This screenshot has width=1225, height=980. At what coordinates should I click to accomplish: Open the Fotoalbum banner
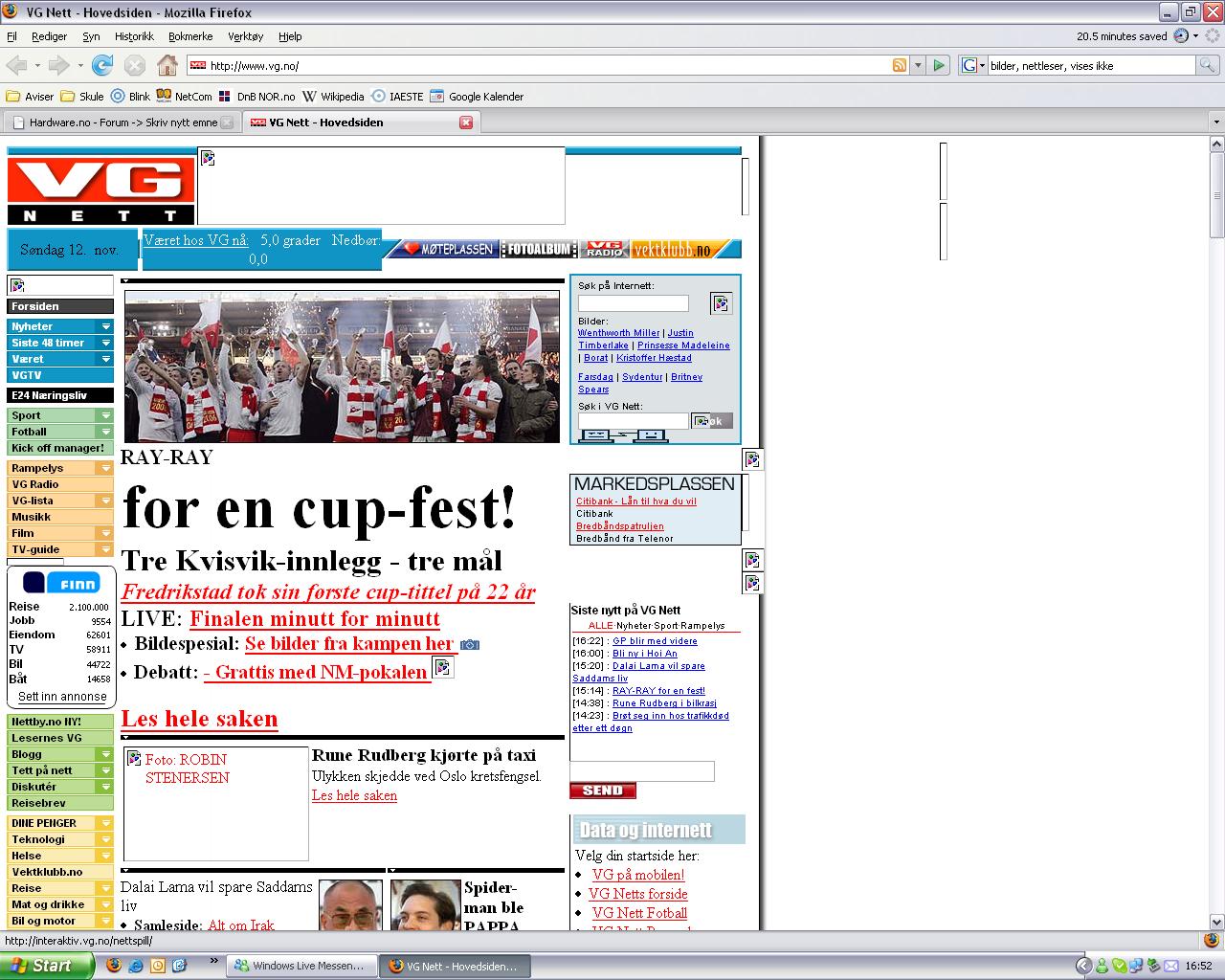pyautogui.click(x=539, y=249)
